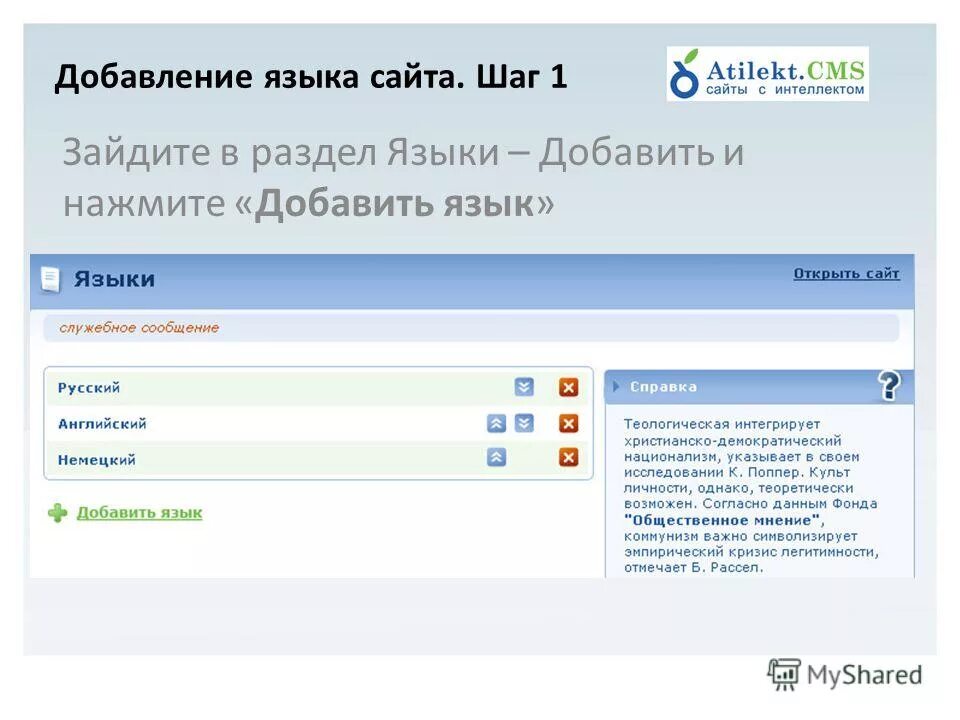Open the Открыть сайт link
This screenshot has height=720, width=960.
(848, 272)
